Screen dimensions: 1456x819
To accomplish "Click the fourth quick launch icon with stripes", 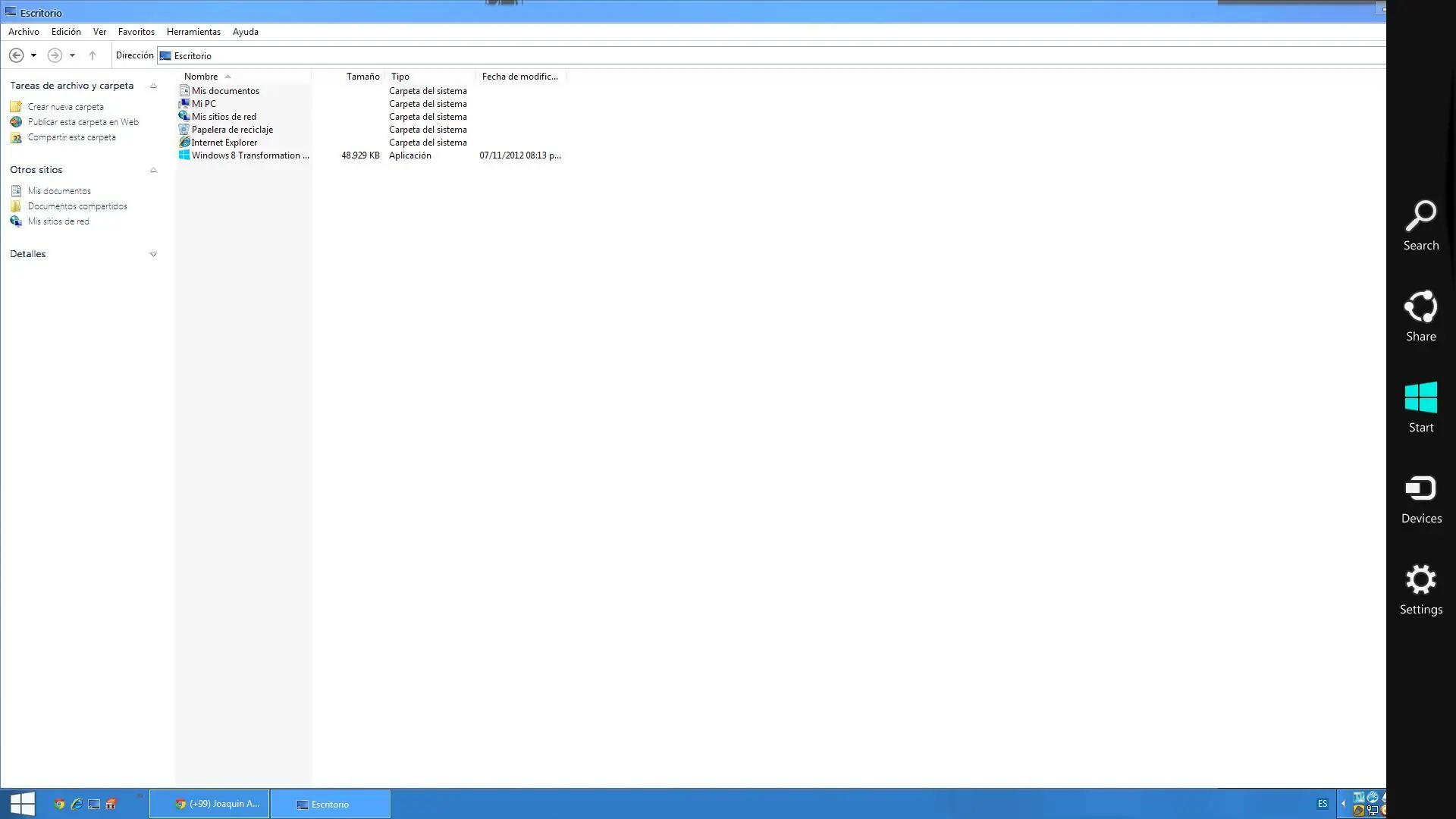I will [111, 805].
